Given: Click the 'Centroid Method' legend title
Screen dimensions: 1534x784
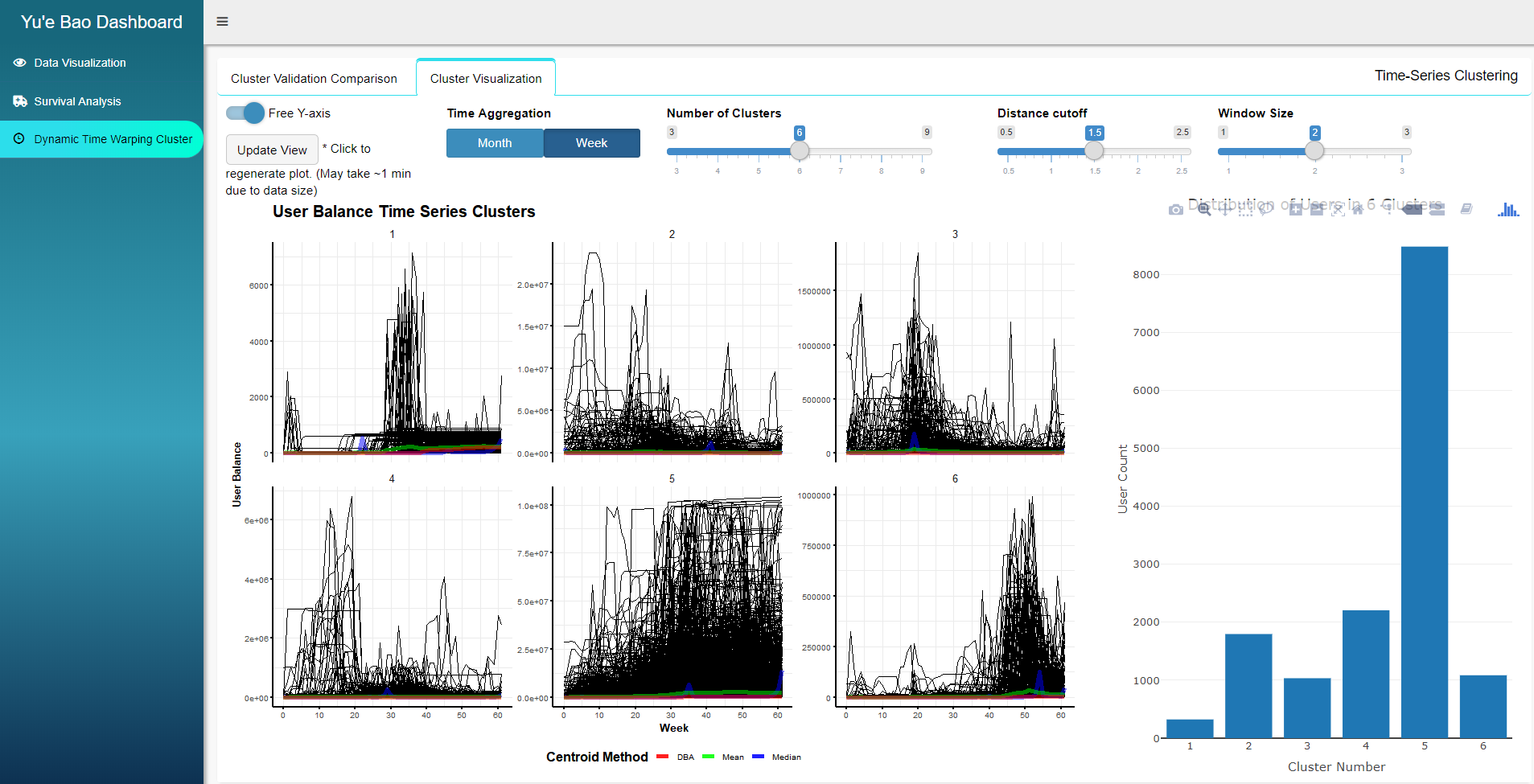Looking at the screenshot, I should pyautogui.click(x=597, y=757).
